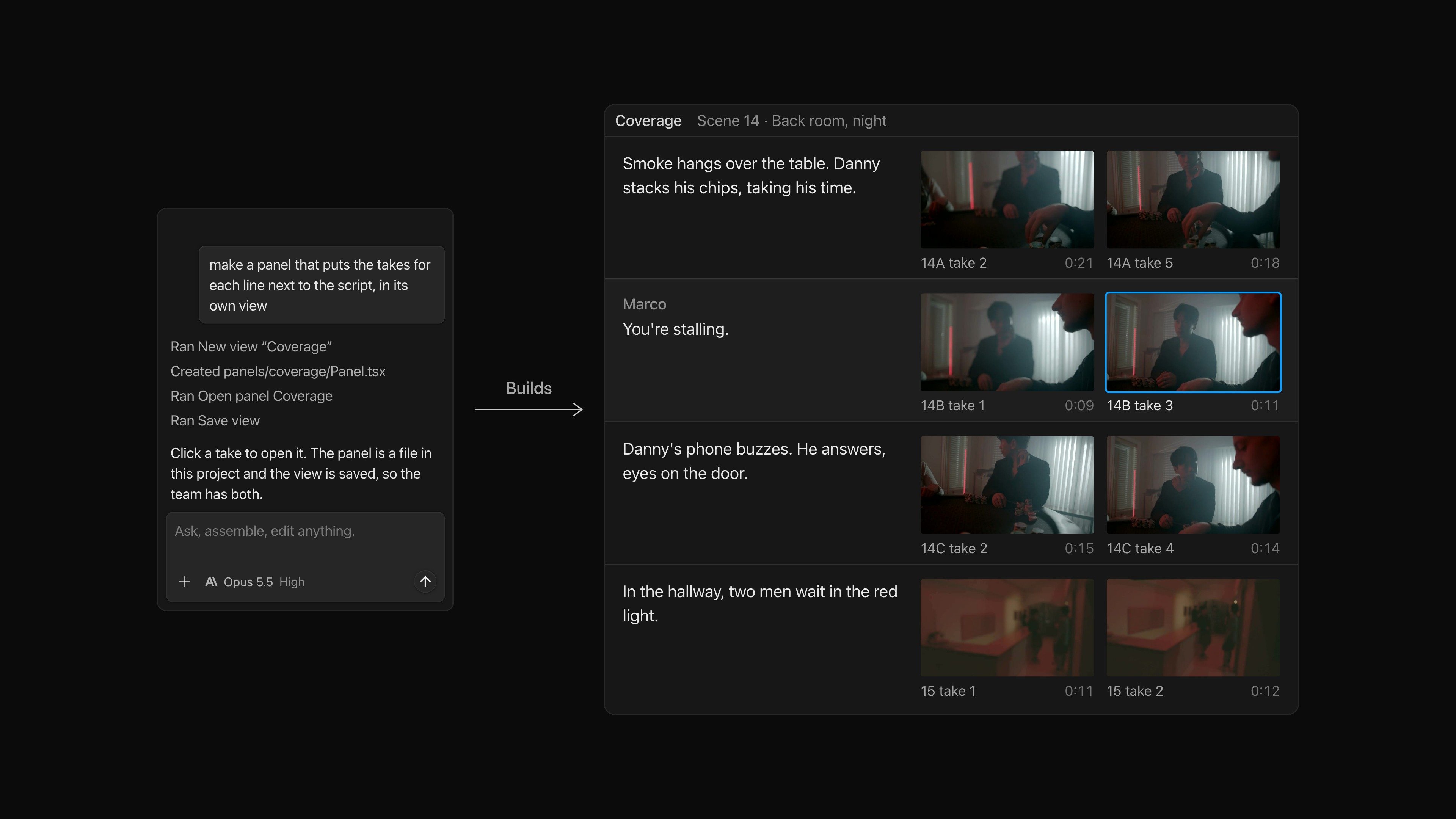1456x819 pixels.
Task: Click the plus attach icon in chat input
Action: point(184,582)
